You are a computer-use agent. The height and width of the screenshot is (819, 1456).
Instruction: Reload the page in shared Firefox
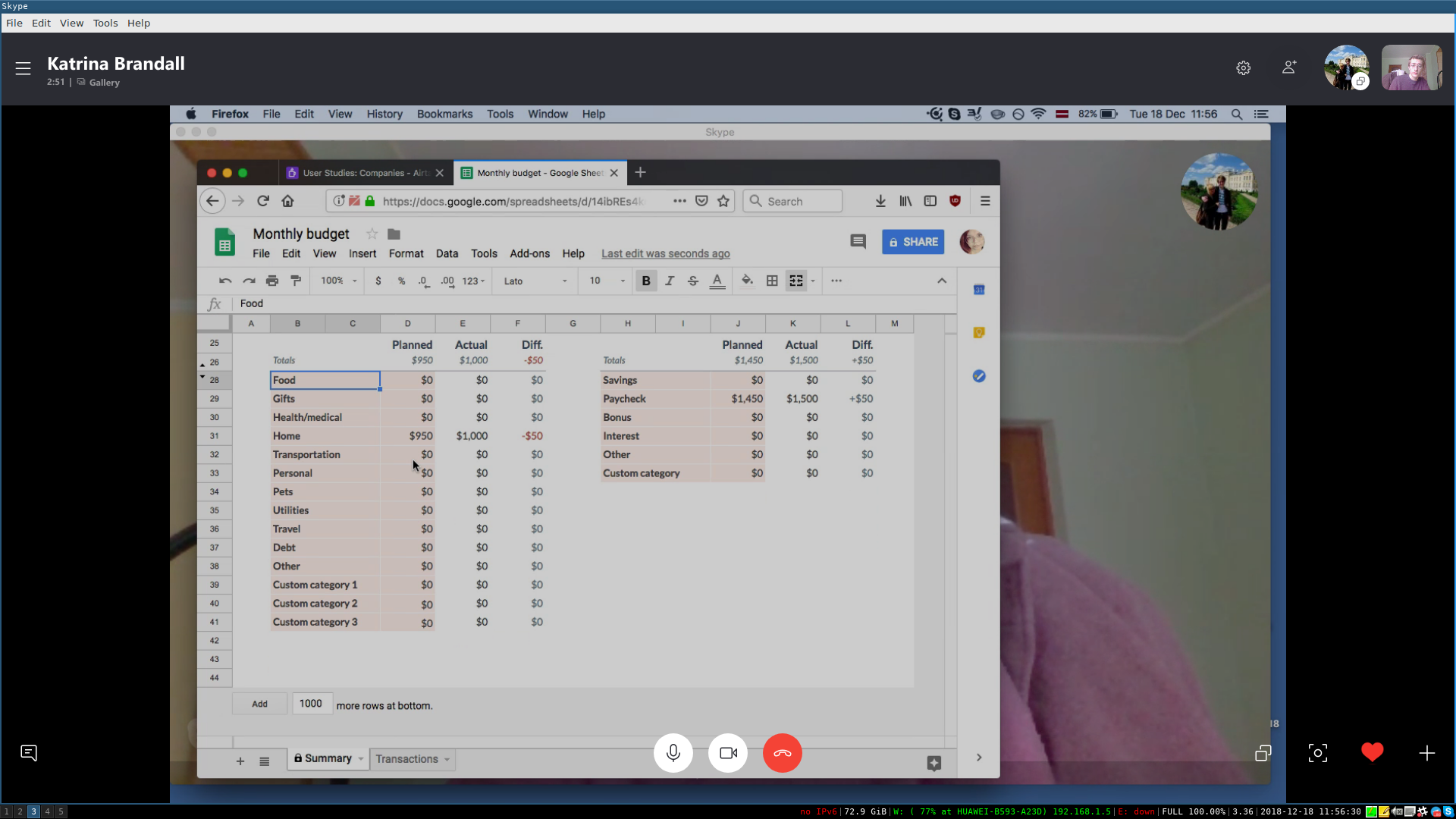tap(263, 201)
